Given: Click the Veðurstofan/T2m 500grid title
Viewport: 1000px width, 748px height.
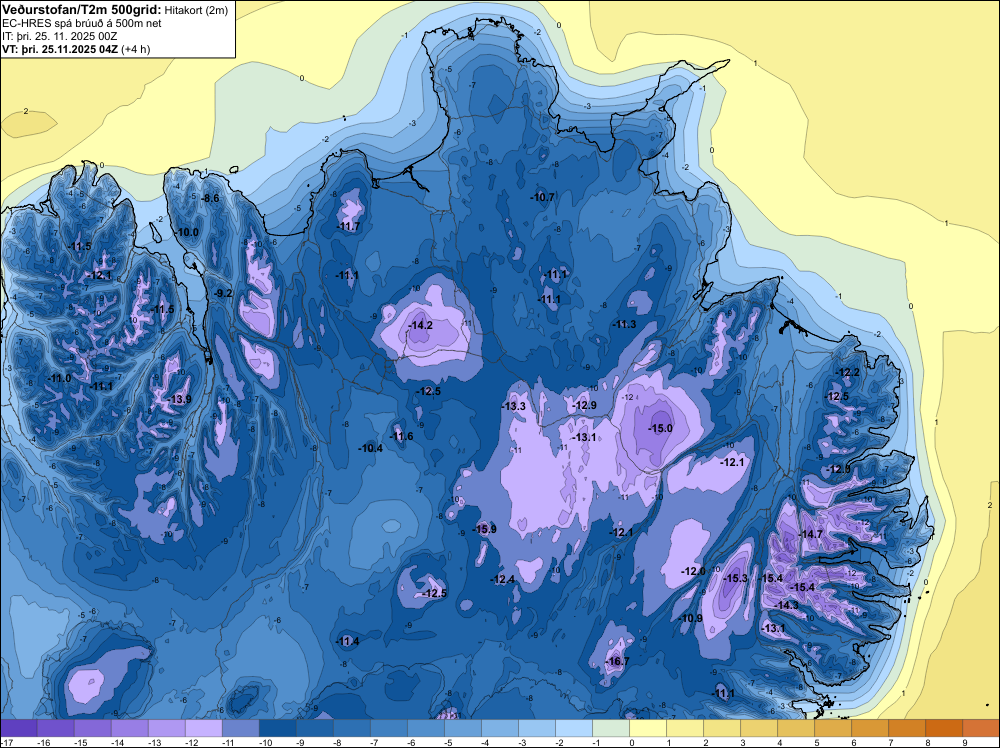Looking at the screenshot, I should click(82, 9).
